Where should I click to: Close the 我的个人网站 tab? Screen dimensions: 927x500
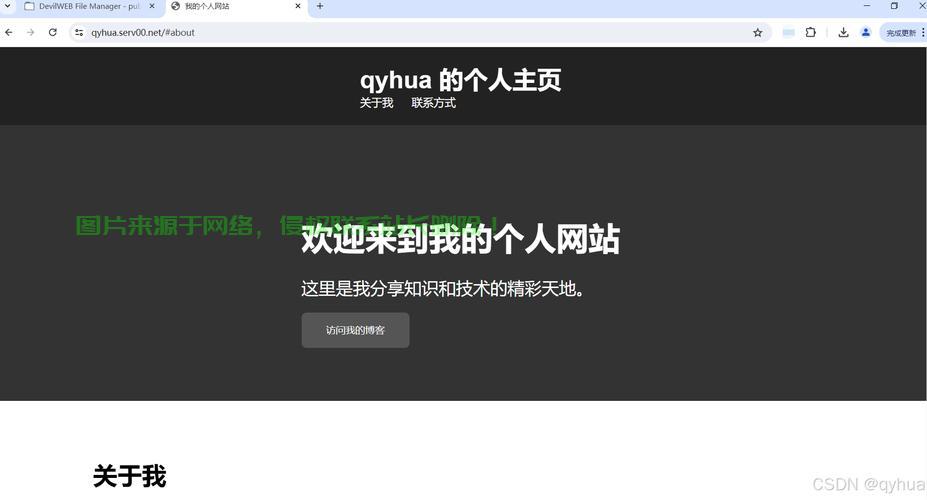coord(298,6)
